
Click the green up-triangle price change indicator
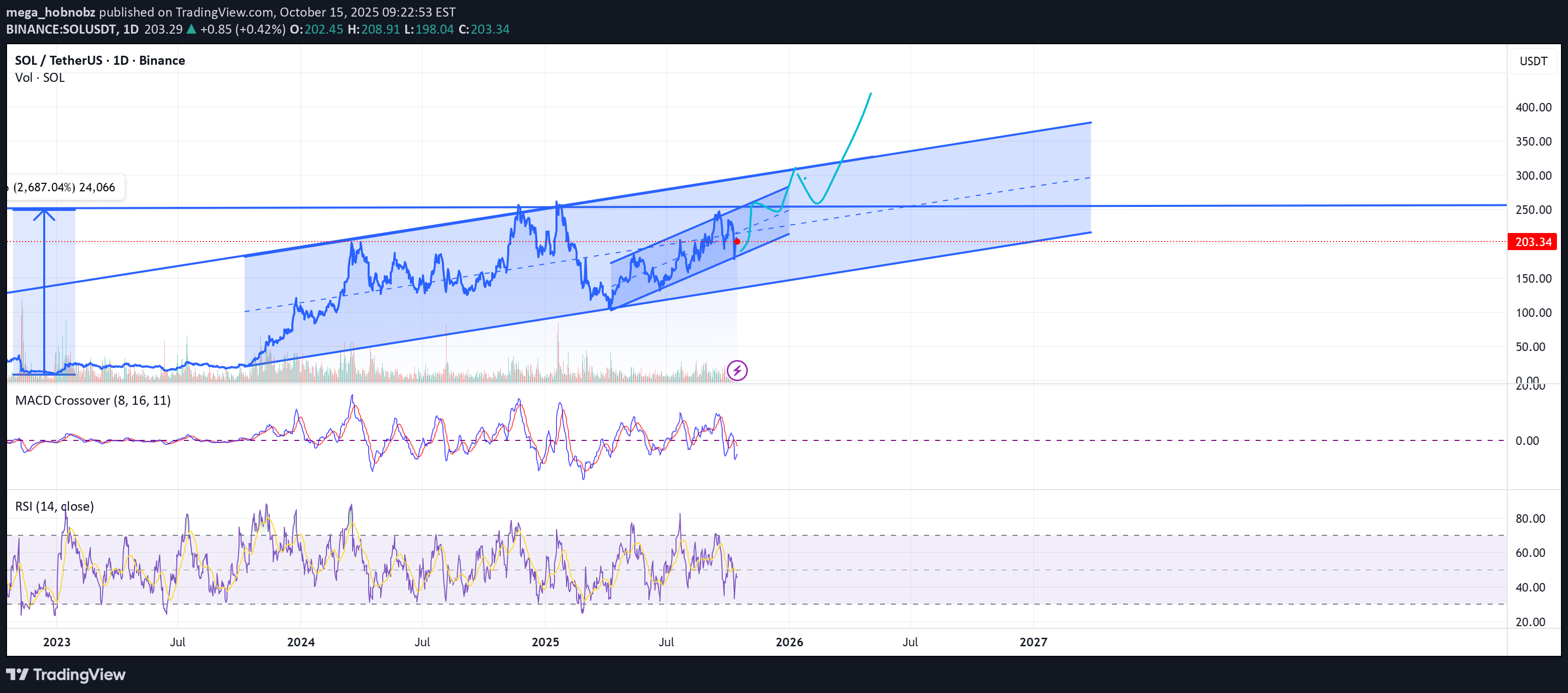point(191,29)
